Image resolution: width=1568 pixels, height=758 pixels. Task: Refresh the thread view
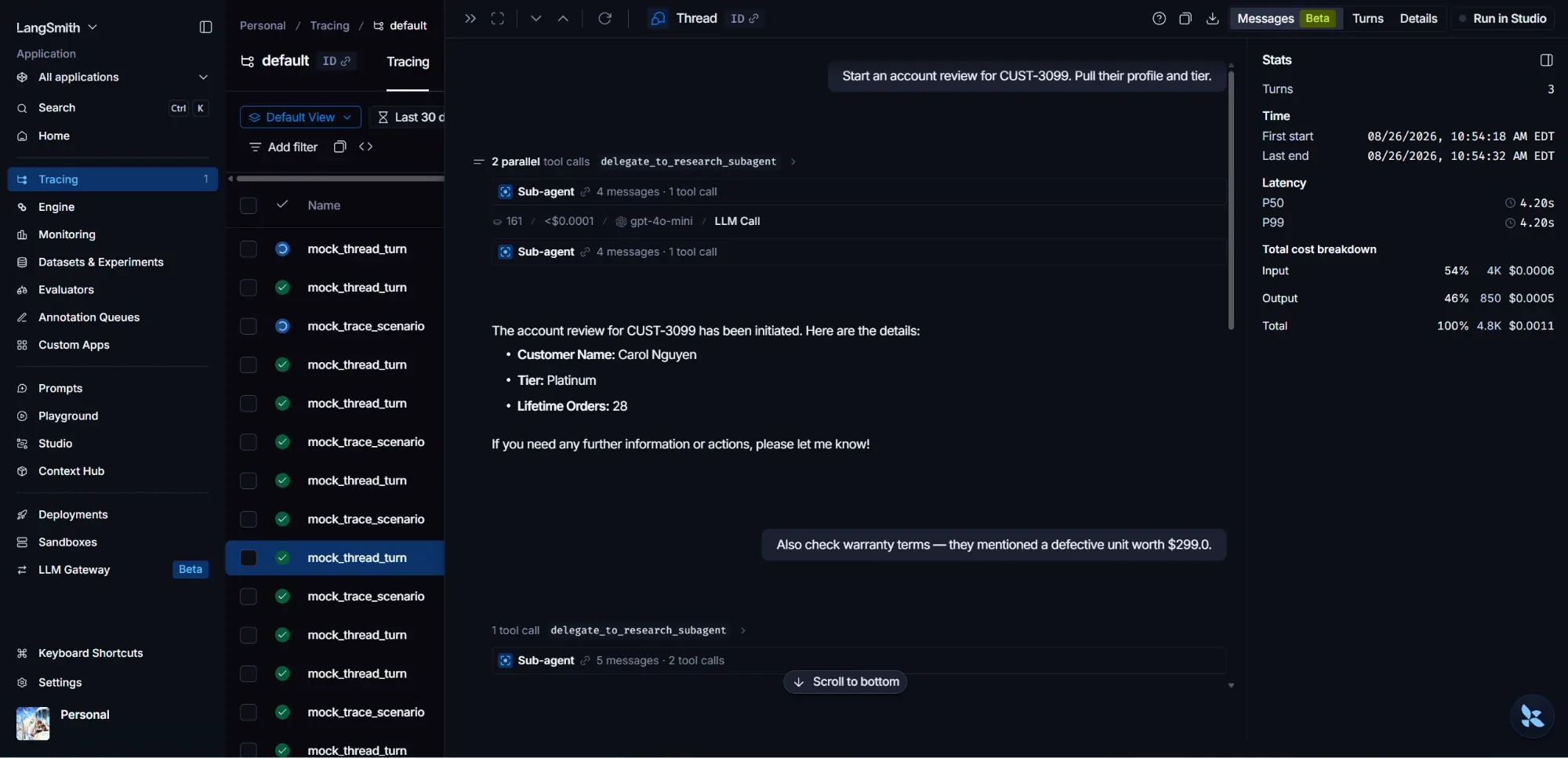click(x=605, y=19)
